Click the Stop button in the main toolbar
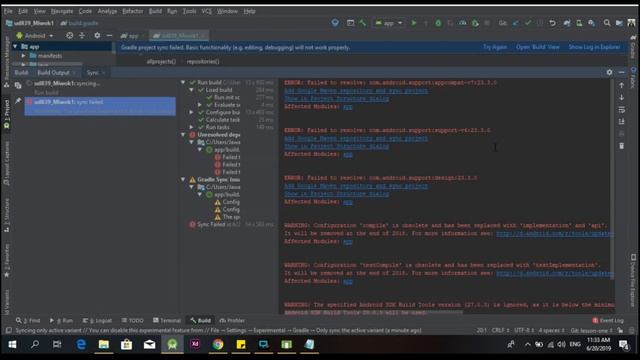 [487, 23]
